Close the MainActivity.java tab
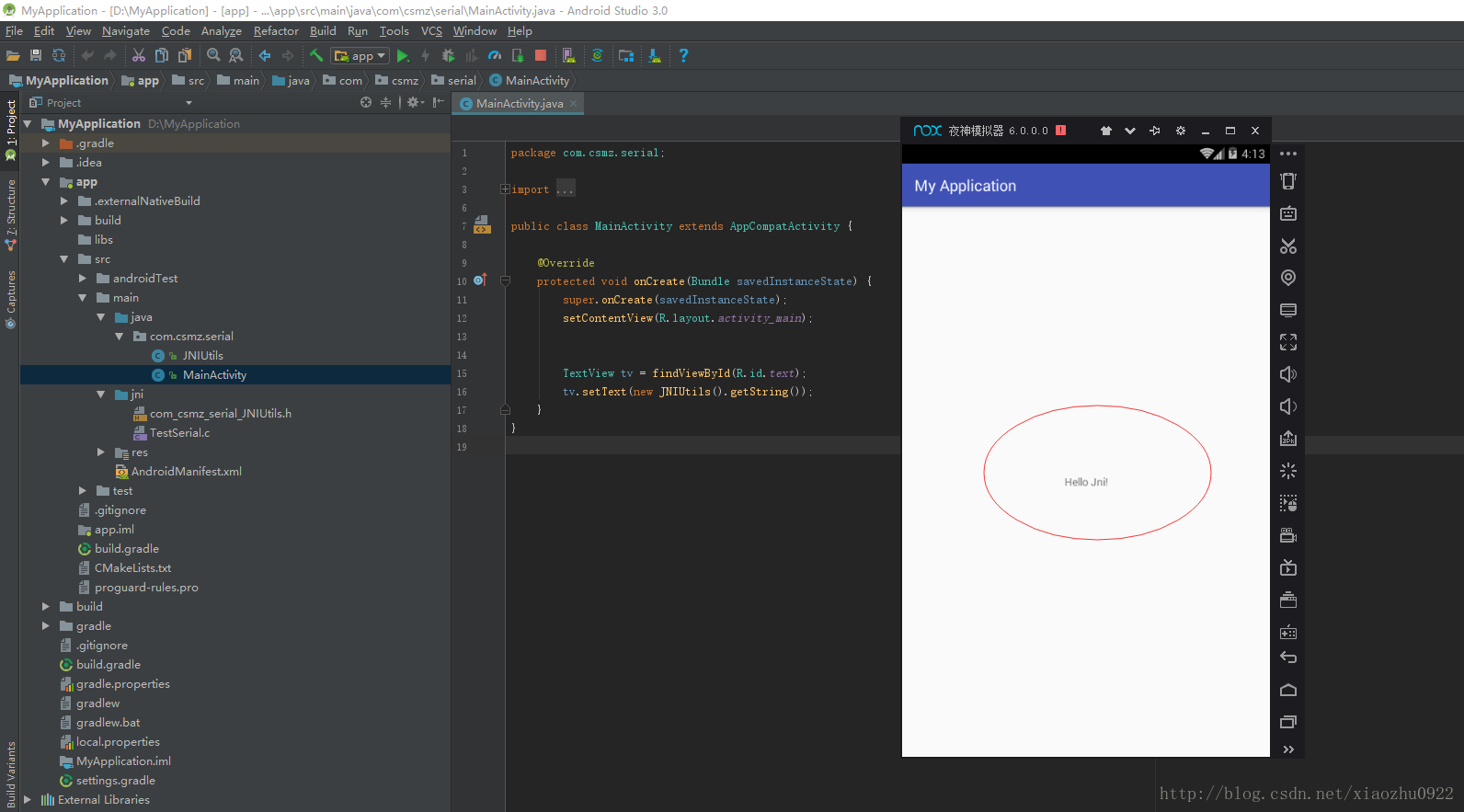 pyautogui.click(x=574, y=104)
